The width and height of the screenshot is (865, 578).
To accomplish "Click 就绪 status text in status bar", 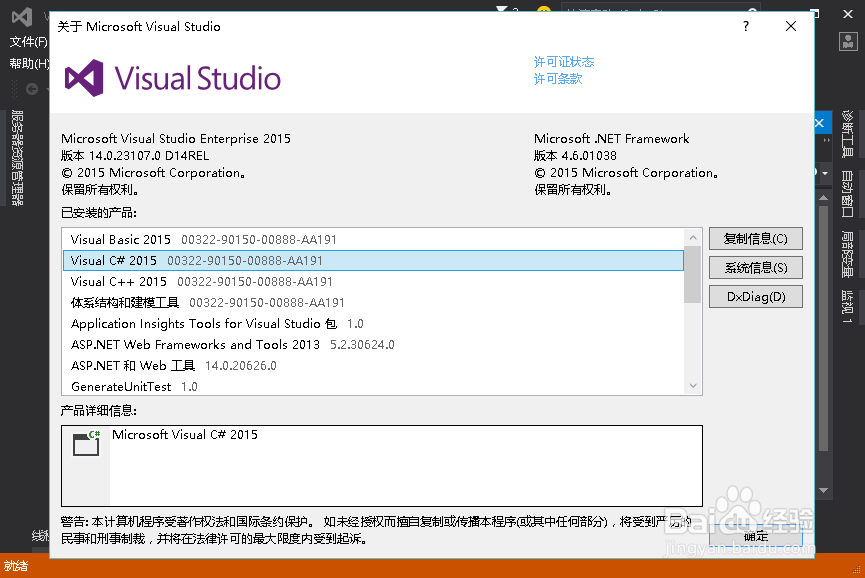I will coord(16,566).
